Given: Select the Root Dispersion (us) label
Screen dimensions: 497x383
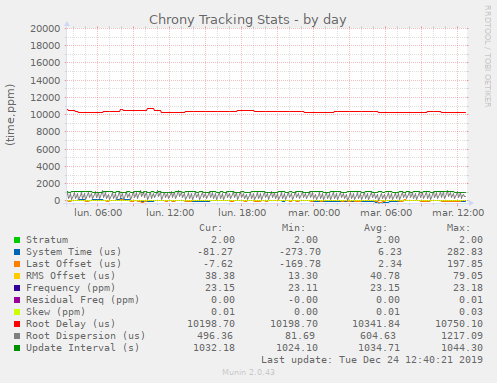Looking at the screenshot, I should tap(86, 336).
